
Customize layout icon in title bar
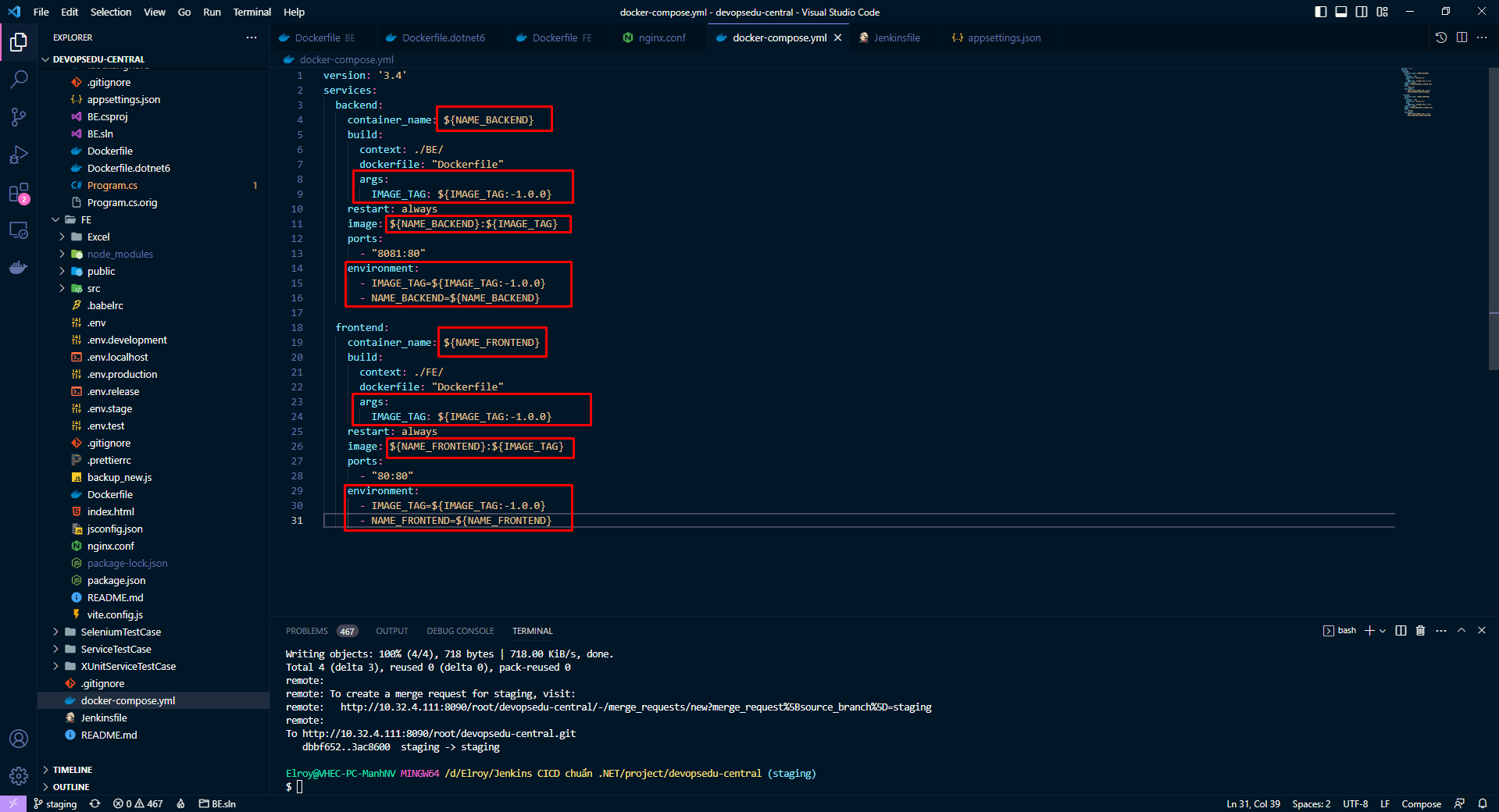(1383, 12)
